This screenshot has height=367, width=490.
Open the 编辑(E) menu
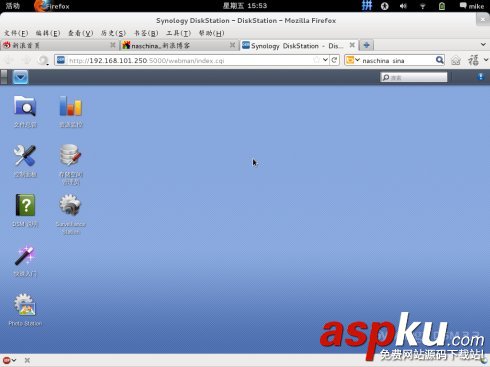48,33
